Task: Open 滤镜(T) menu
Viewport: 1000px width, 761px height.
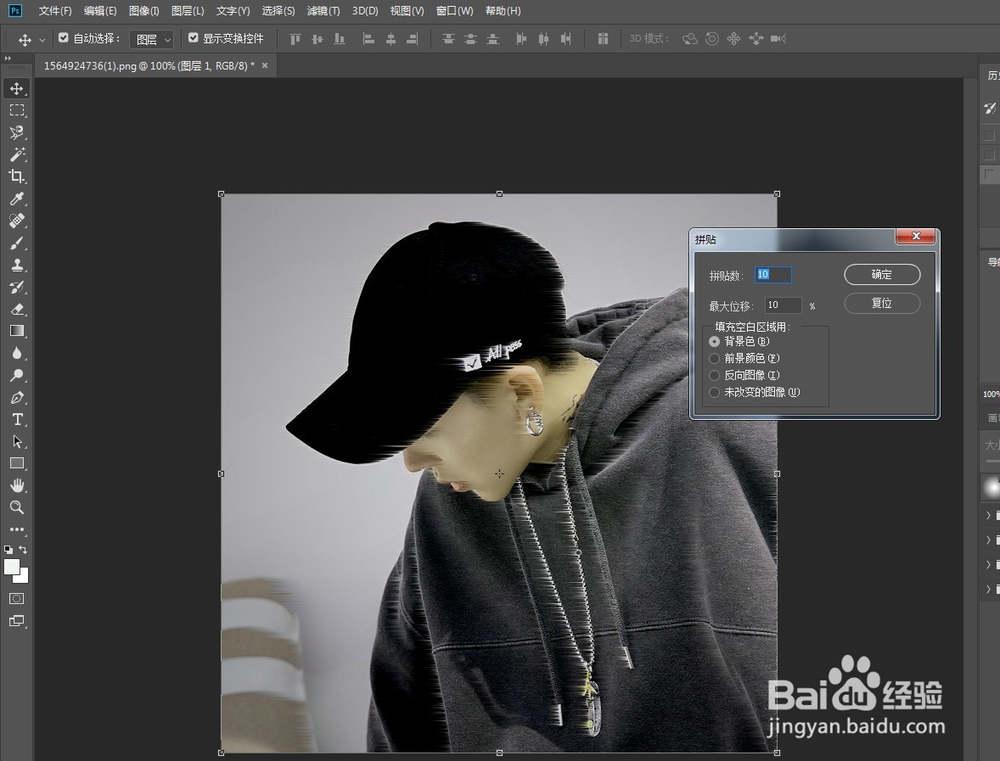Action: coord(323,11)
